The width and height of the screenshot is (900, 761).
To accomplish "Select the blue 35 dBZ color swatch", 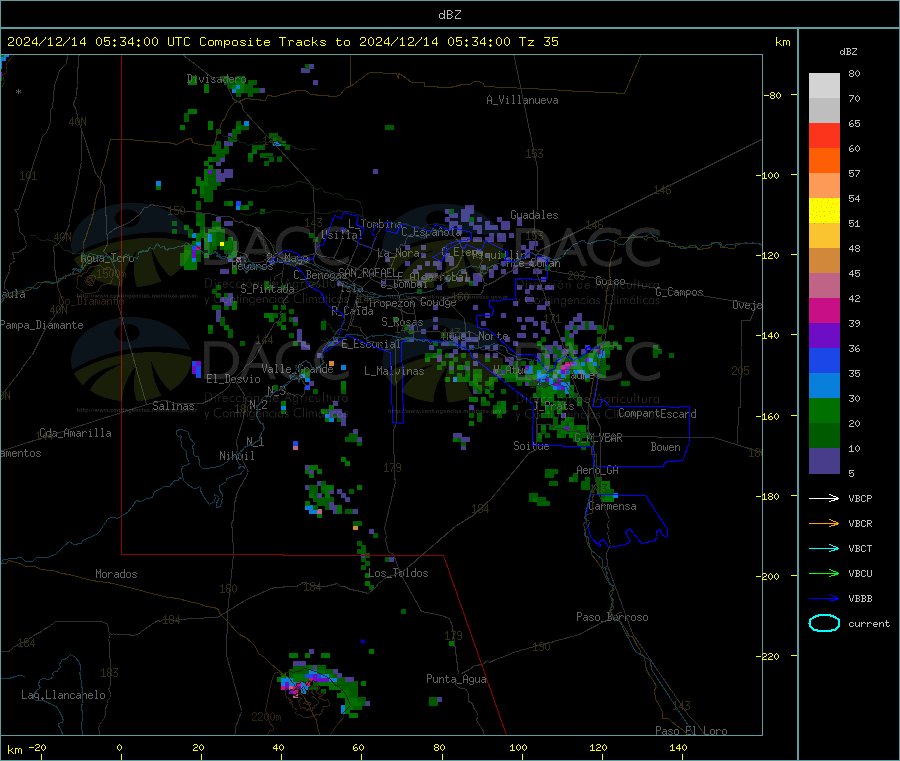I will point(824,360).
